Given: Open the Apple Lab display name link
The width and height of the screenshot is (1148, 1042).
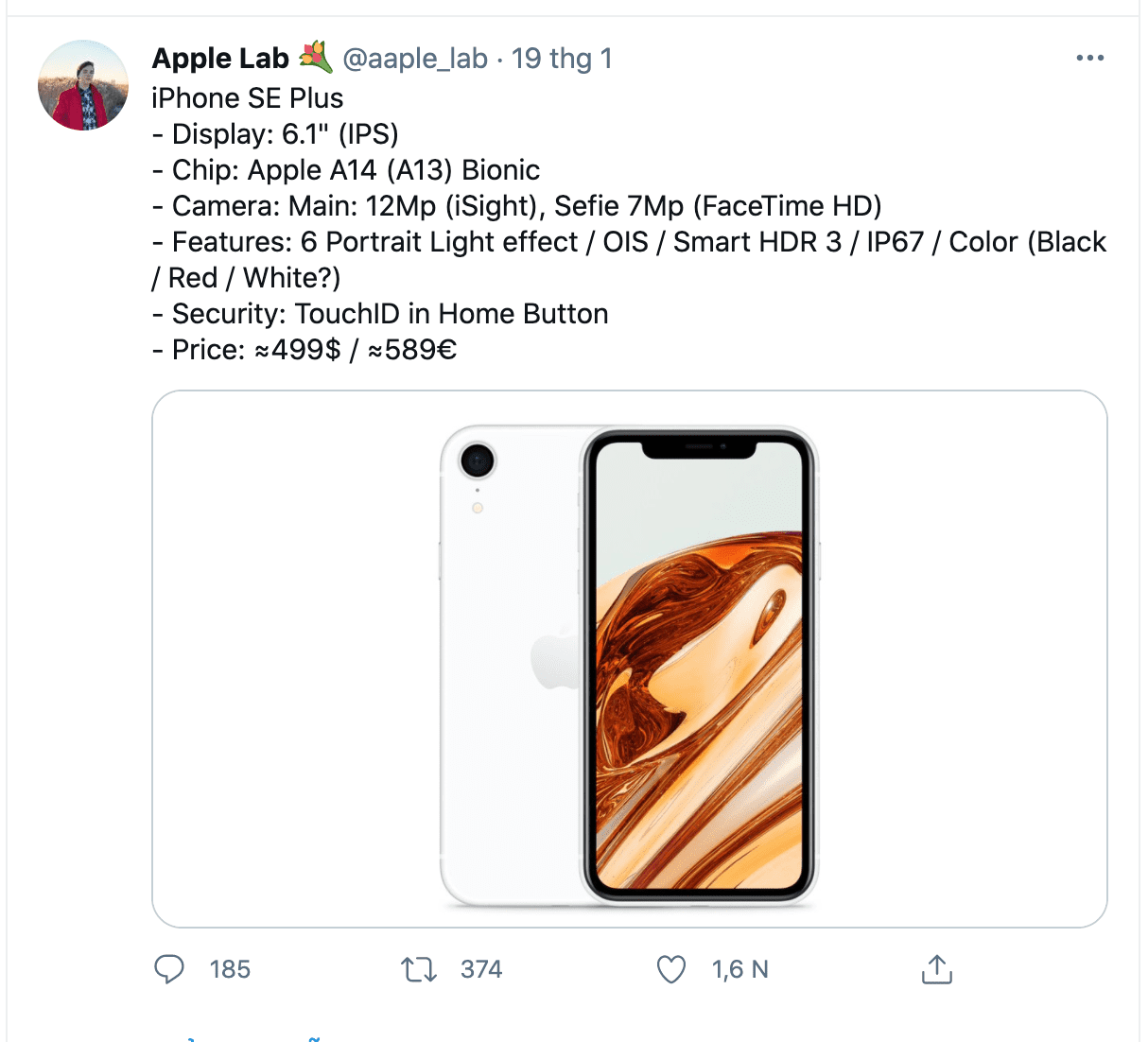Looking at the screenshot, I should [x=220, y=59].
